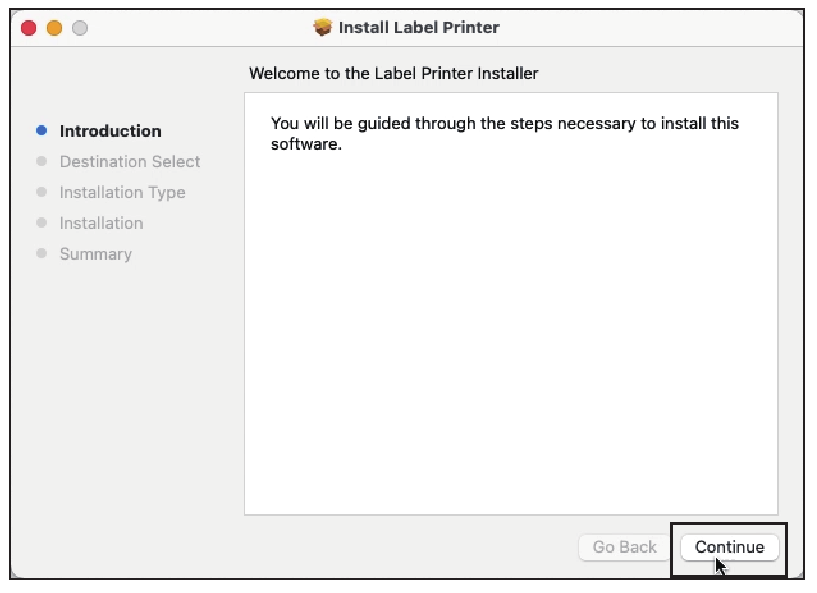Click the gray bullet beside Destination Select

click(42, 161)
